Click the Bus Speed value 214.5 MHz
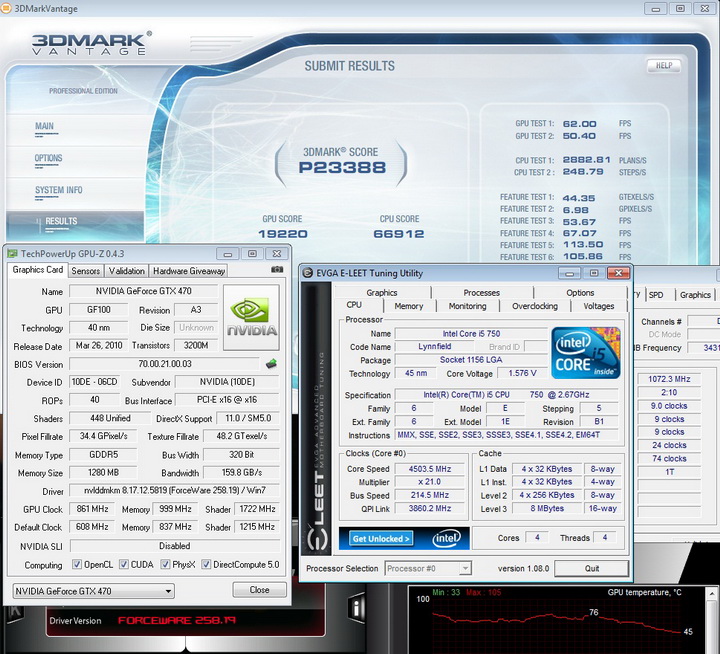720x654 pixels. click(430, 495)
